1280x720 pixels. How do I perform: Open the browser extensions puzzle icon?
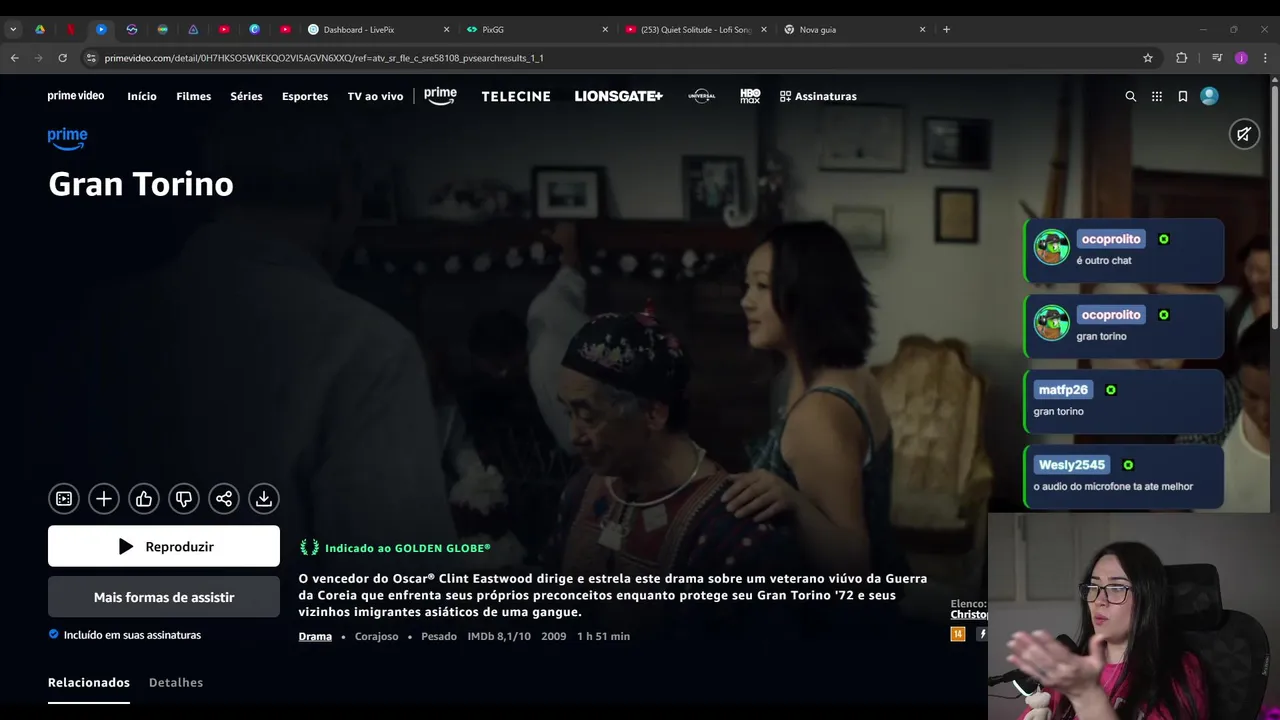[x=1182, y=58]
